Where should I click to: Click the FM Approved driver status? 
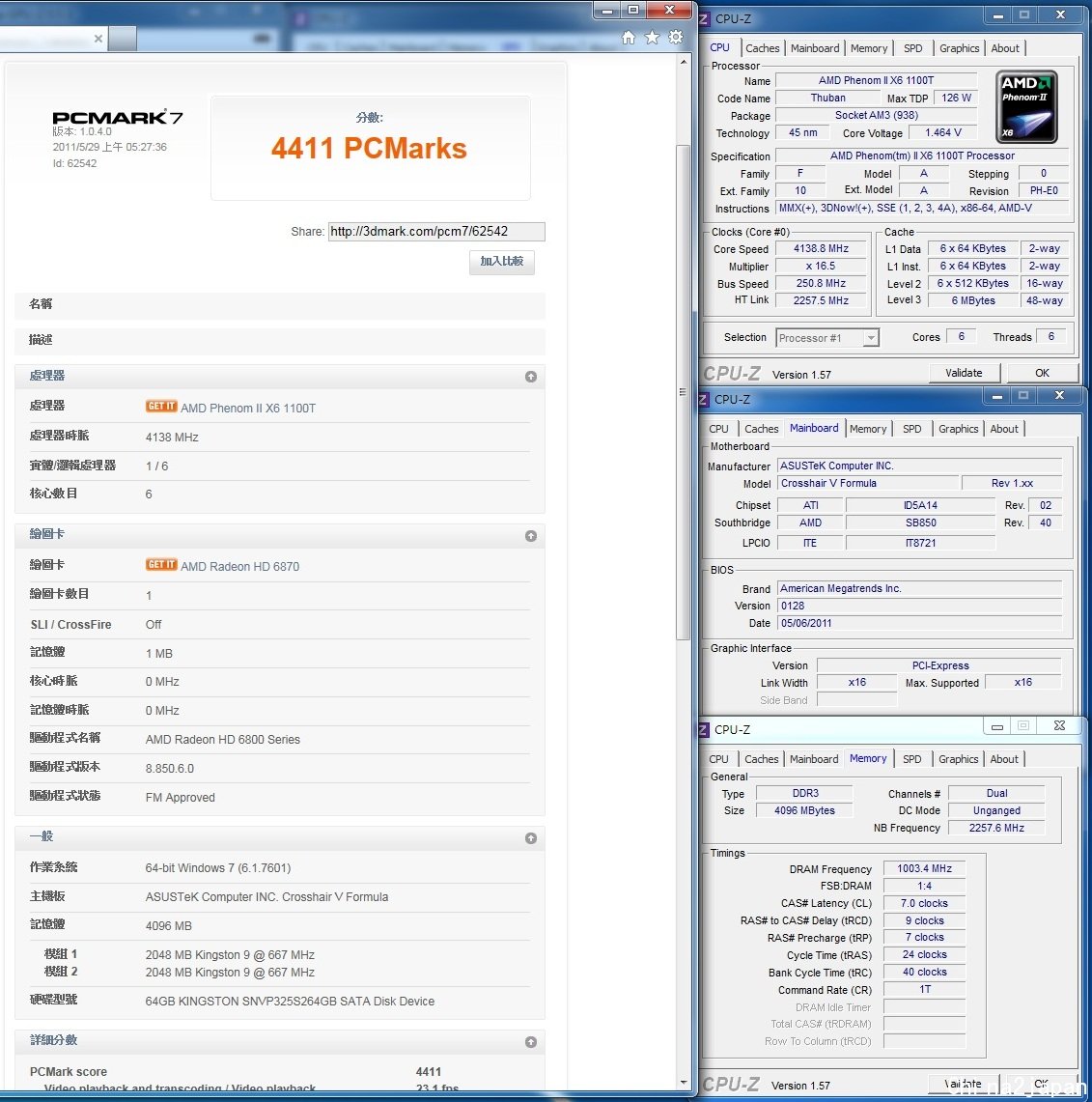click(180, 798)
